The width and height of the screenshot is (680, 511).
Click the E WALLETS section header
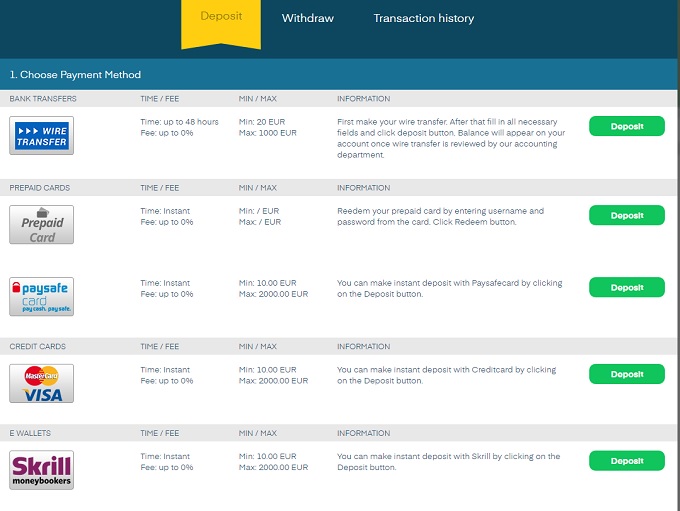click(x=30, y=434)
